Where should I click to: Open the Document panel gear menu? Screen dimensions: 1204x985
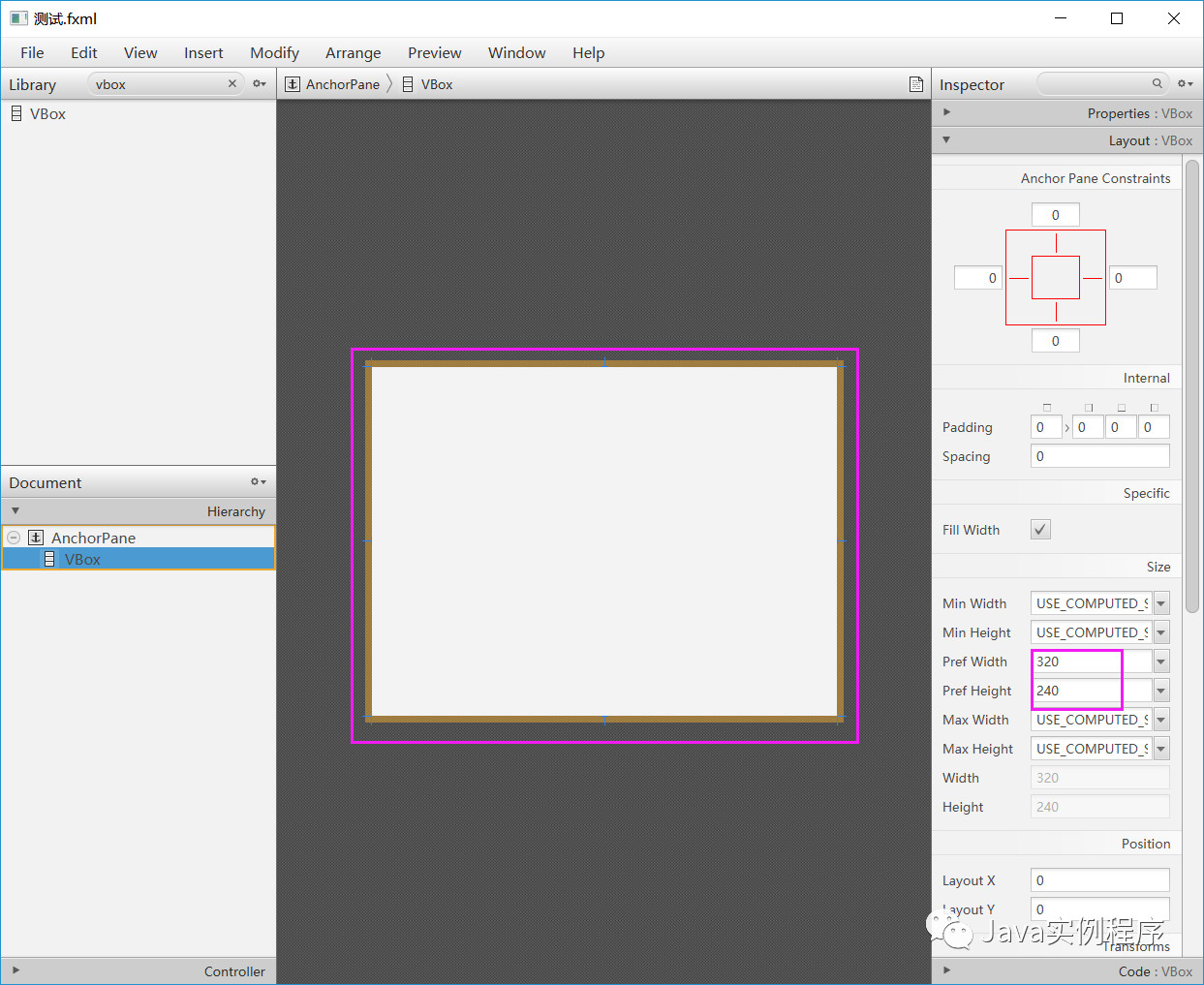click(258, 482)
